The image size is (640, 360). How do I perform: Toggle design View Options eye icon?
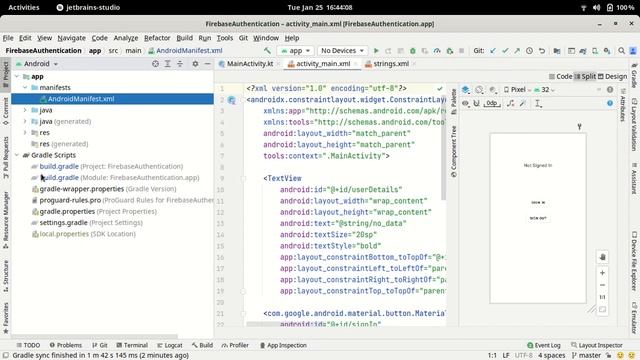click(465, 104)
